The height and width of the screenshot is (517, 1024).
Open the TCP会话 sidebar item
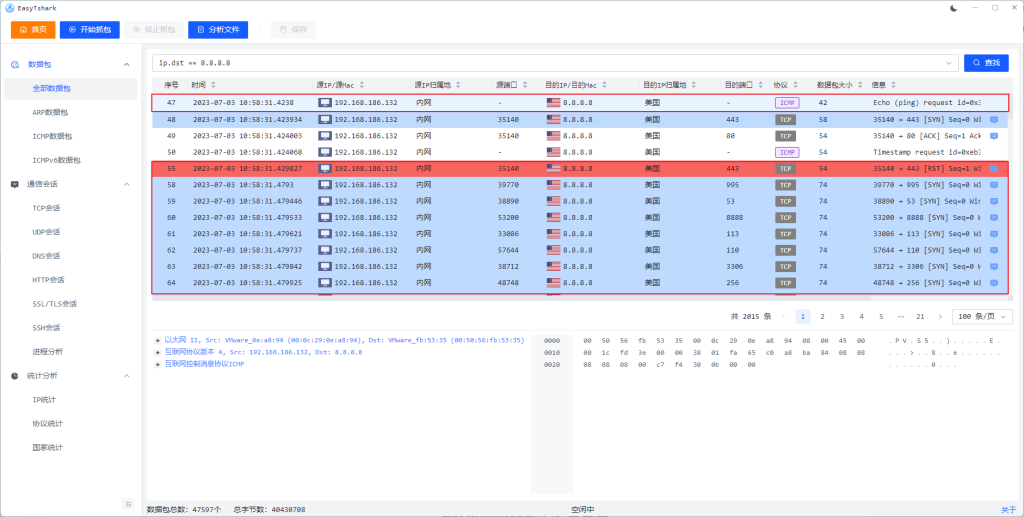pyautogui.click(x=46, y=208)
